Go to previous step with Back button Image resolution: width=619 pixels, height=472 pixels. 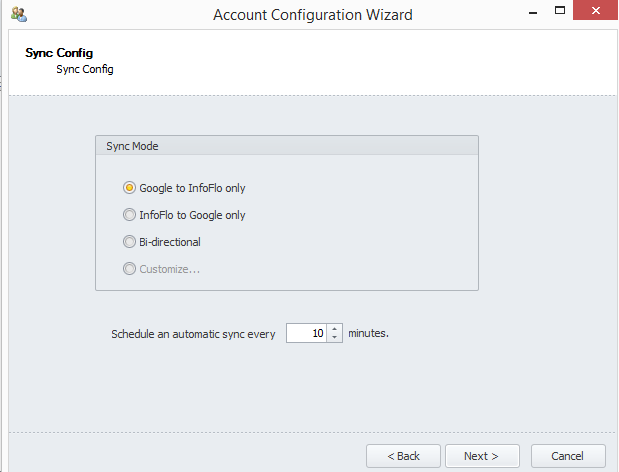(x=403, y=456)
